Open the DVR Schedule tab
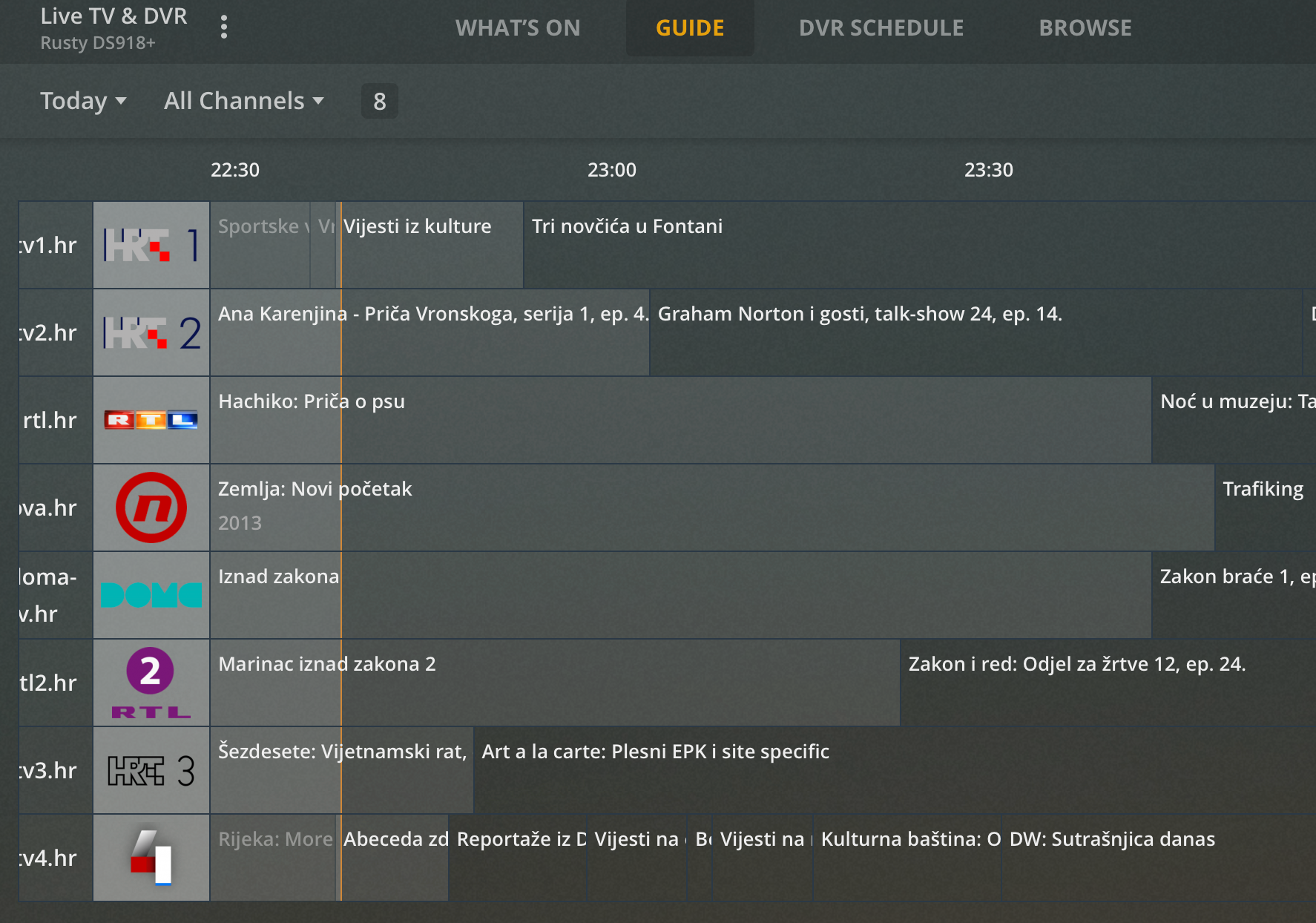This screenshot has width=1316, height=923. point(881,28)
